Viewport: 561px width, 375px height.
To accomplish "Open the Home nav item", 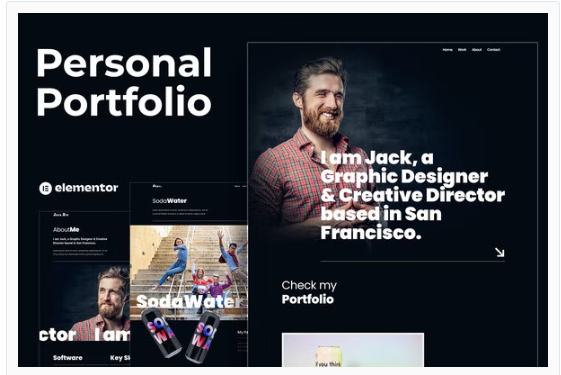I will point(447,50).
